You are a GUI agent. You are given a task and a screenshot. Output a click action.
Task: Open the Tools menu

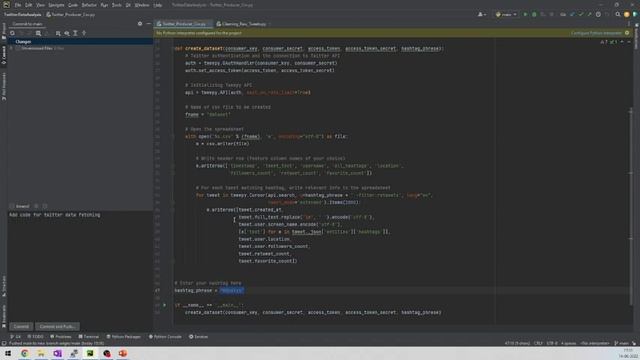(x=117, y=5)
